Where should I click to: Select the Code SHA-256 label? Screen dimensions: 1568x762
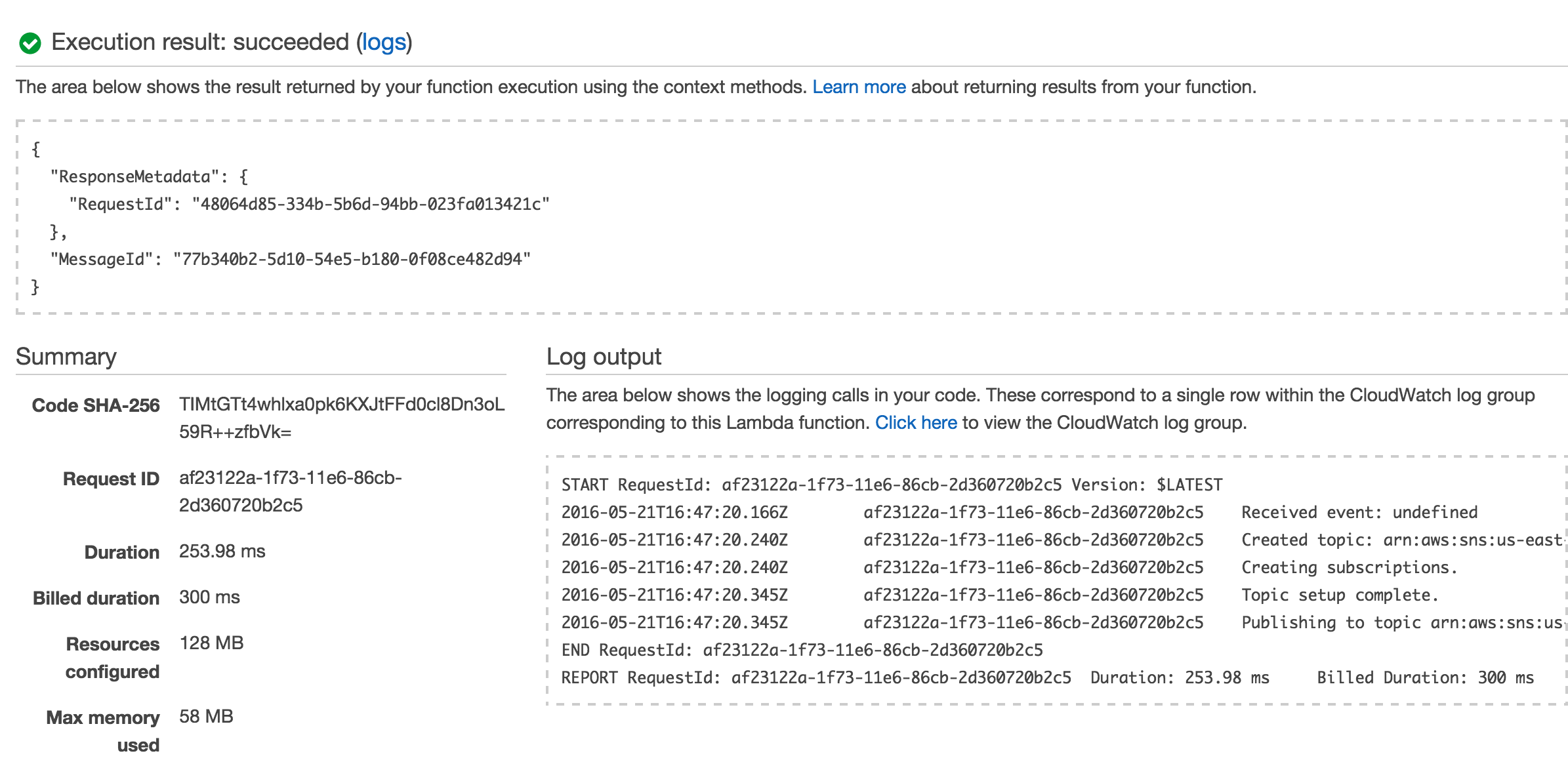pyautogui.click(x=96, y=405)
